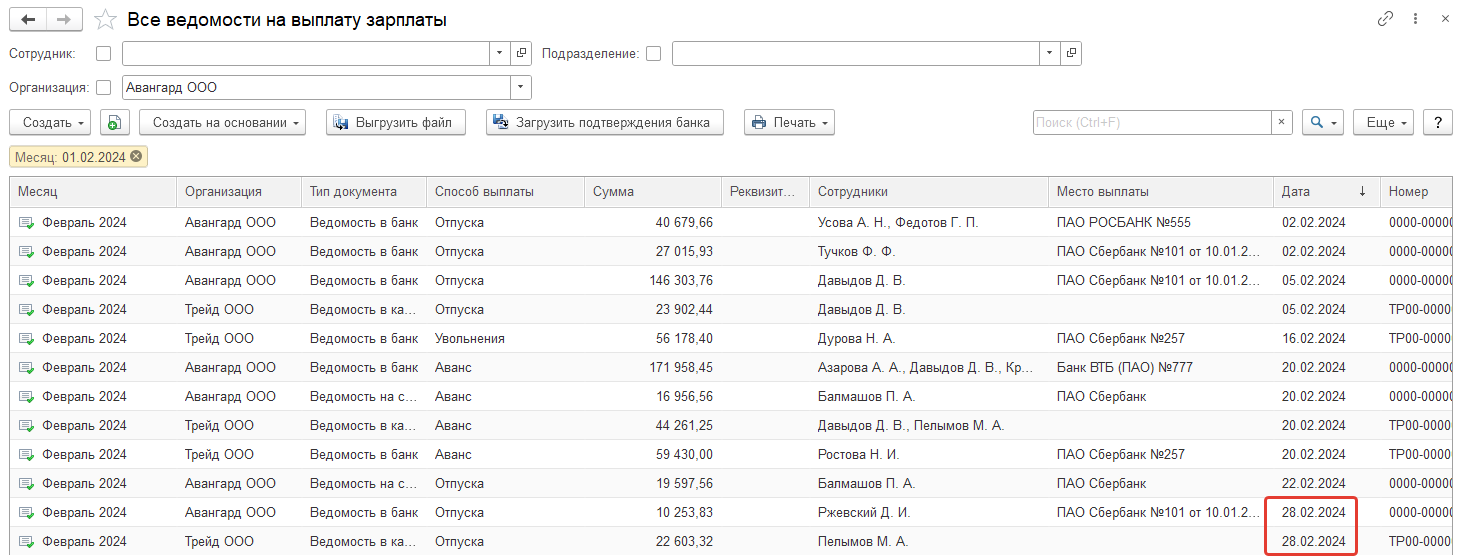Screen dimensions: 1468x556
Task: Open the three-dot options menu at top right
Action: tap(1415, 19)
